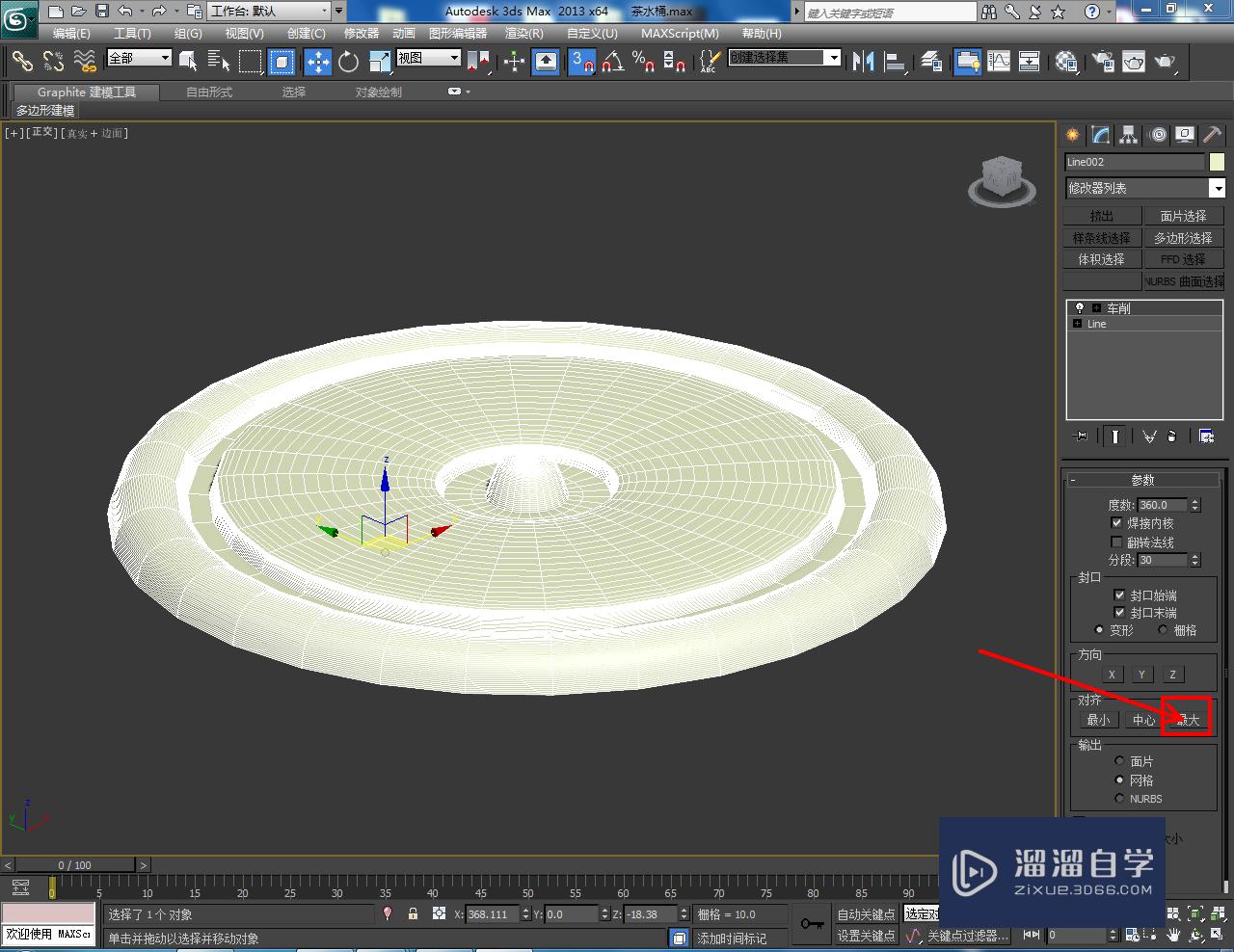Click the Bind to Space Warp icon
Image resolution: width=1234 pixels, height=952 pixels.
click(x=85, y=62)
